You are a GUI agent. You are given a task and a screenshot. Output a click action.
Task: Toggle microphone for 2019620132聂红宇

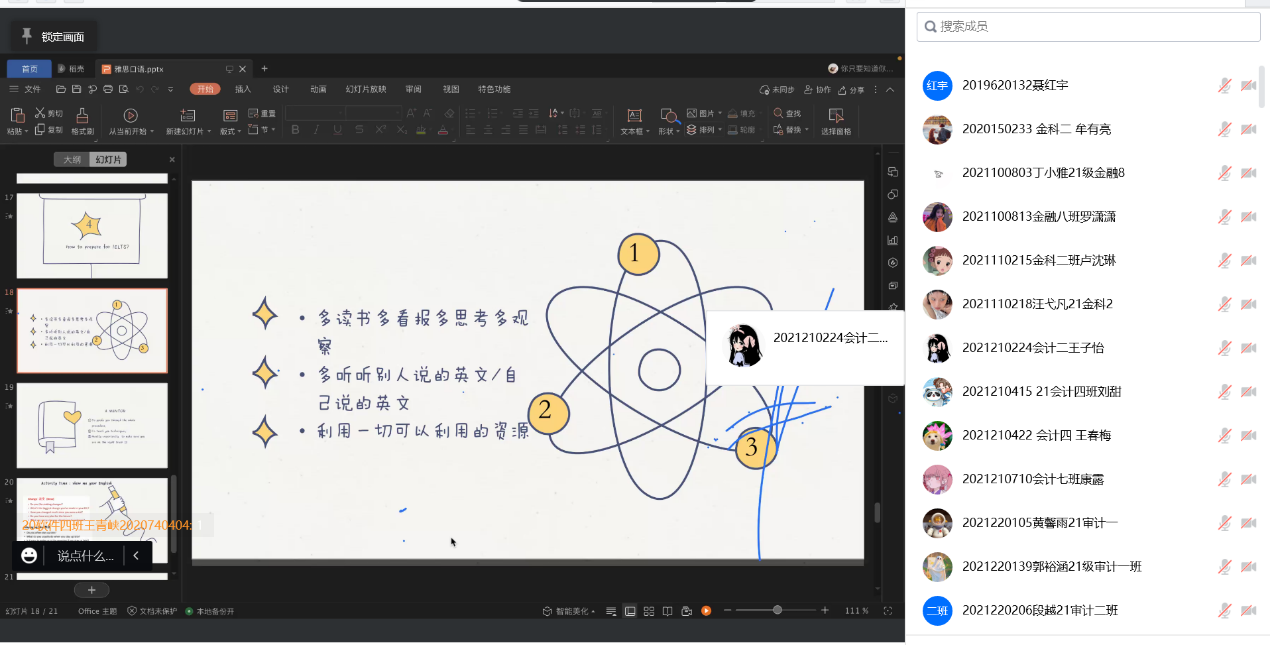(1224, 86)
